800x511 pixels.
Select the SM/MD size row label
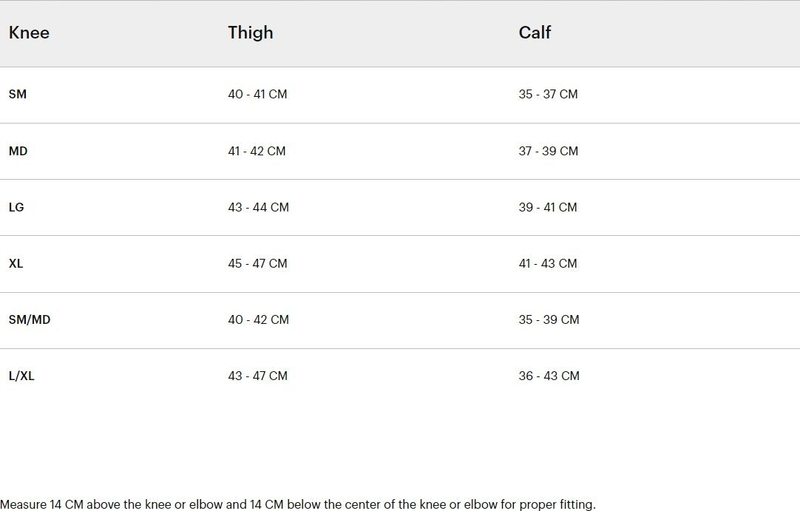pyautogui.click(x=30, y=320)
